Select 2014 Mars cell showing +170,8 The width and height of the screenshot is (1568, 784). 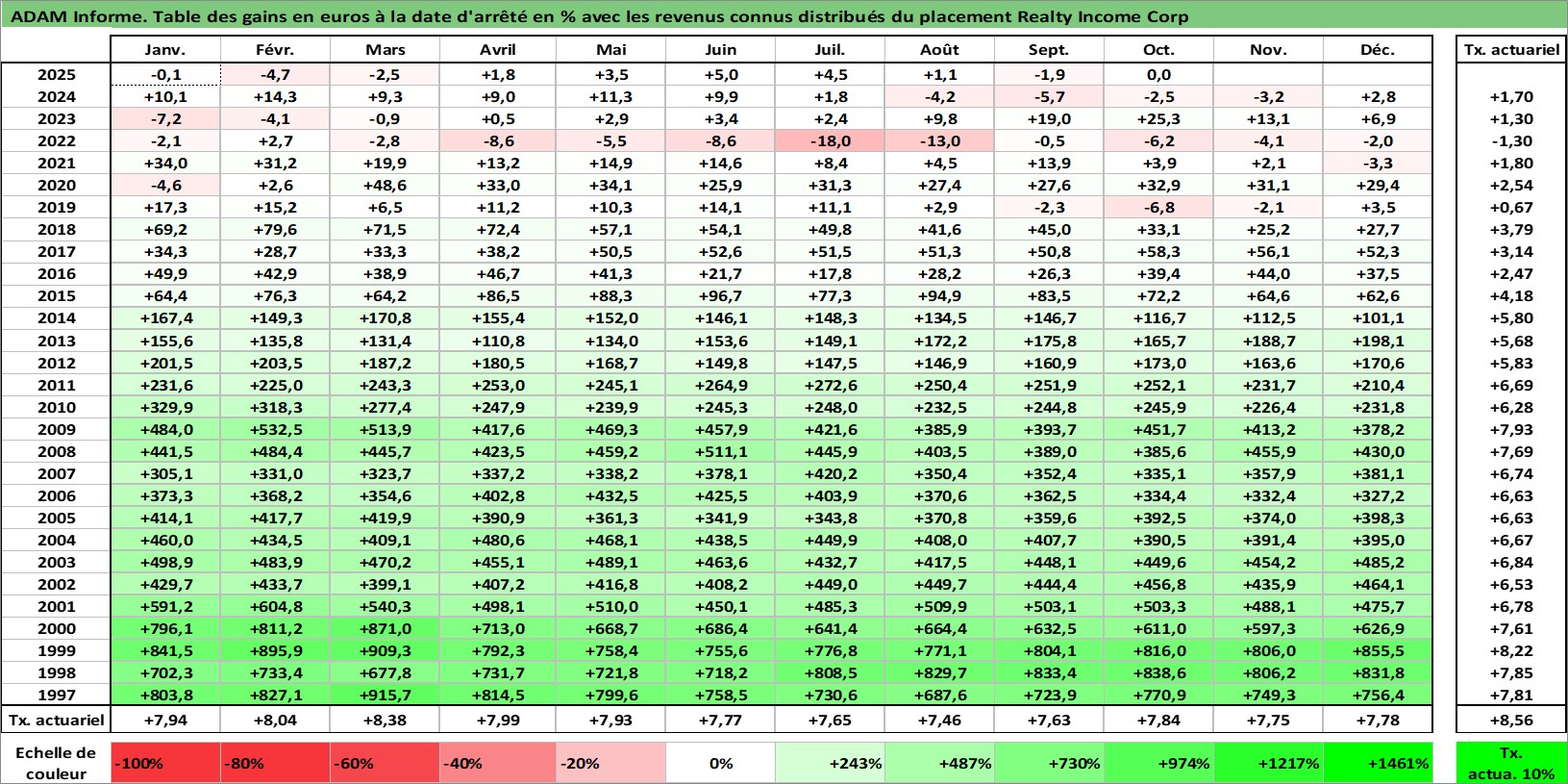[x=385, y=317]
